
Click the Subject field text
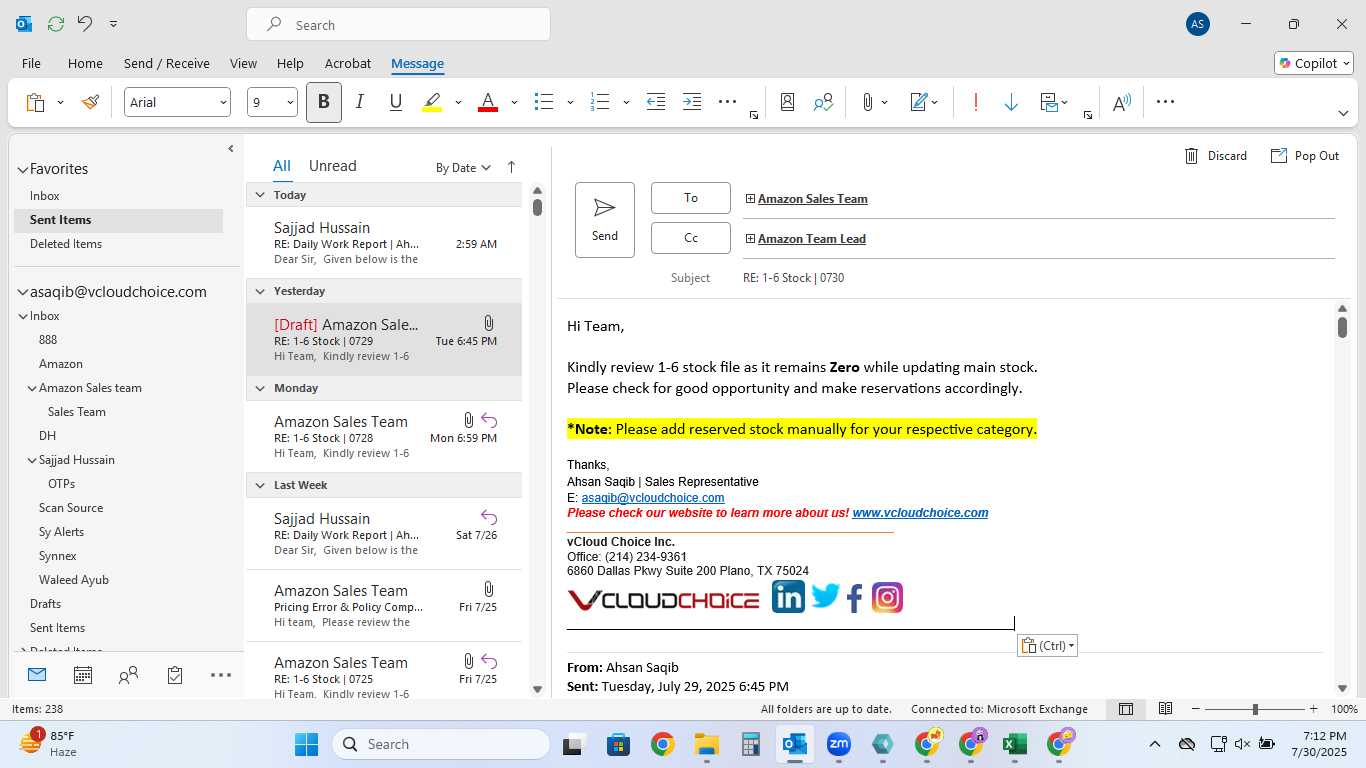point(793,278)
